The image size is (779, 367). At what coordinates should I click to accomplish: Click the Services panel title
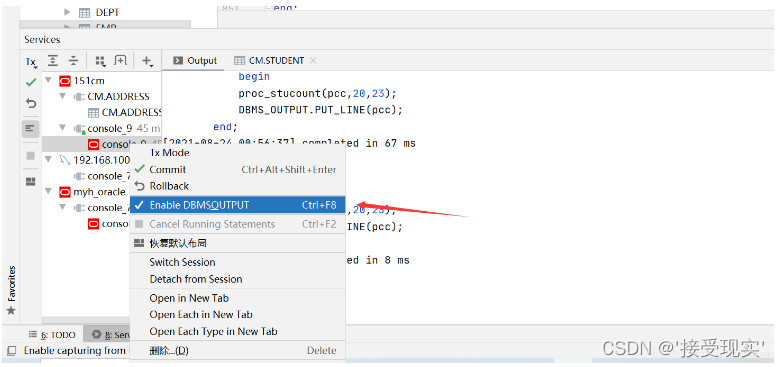click(42, 39)
